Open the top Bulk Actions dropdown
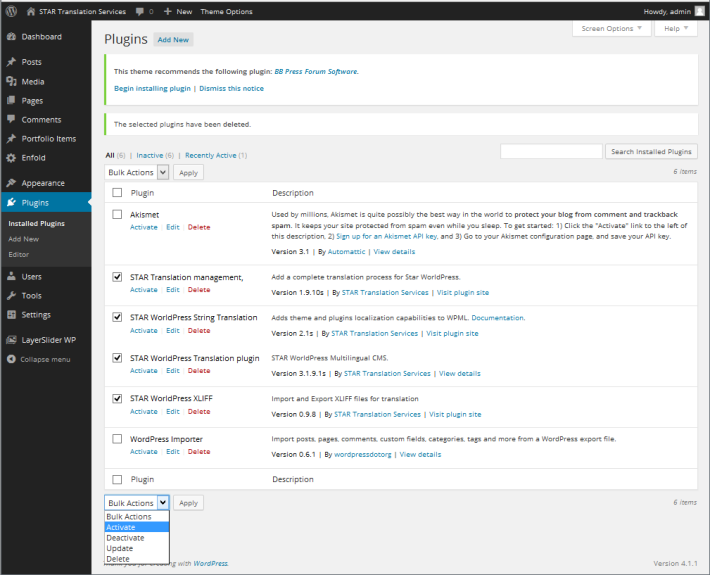Image resolution: width=710 pixels, height=575 pixels. [x=137, y=172]
